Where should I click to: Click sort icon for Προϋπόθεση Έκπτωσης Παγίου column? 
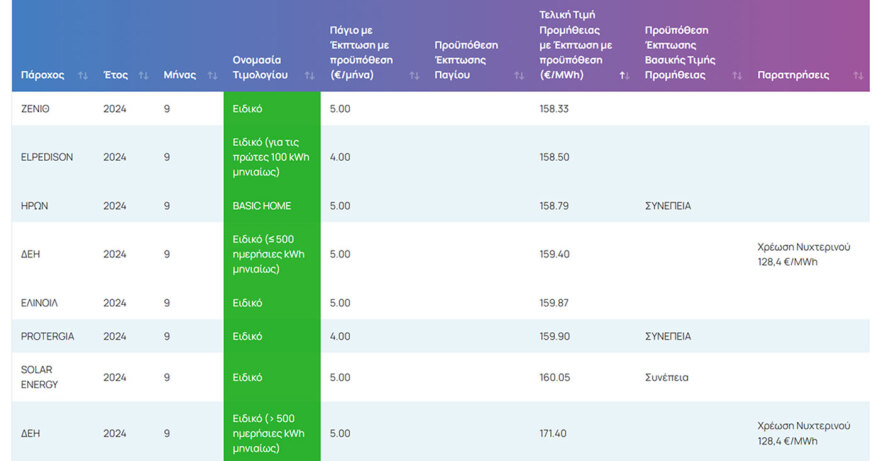pyautogui.click(x=518, y=75)
